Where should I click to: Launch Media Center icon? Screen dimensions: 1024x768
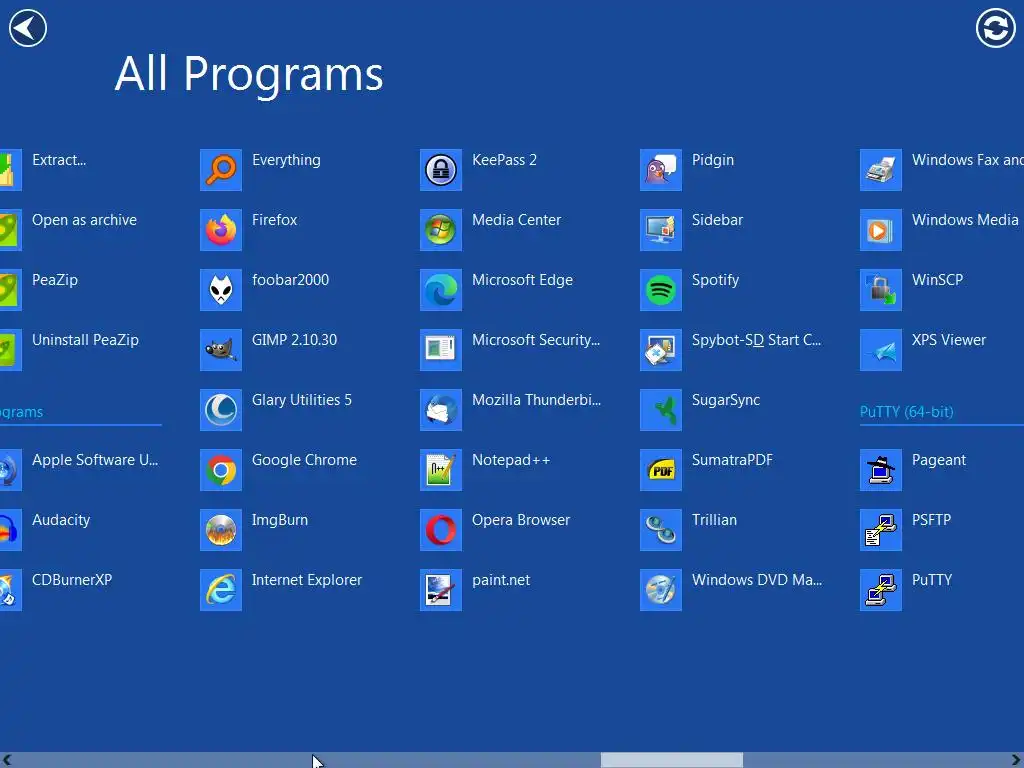click(441, 230)
